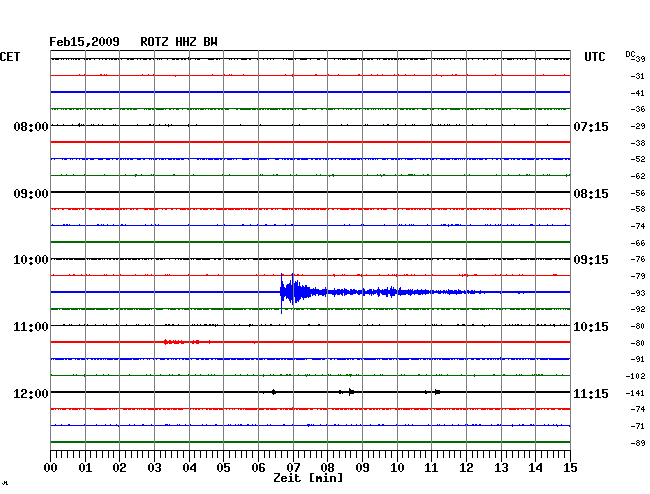
Task: Select the station label ROTZ HHZ BW
Action: point(179,42)
